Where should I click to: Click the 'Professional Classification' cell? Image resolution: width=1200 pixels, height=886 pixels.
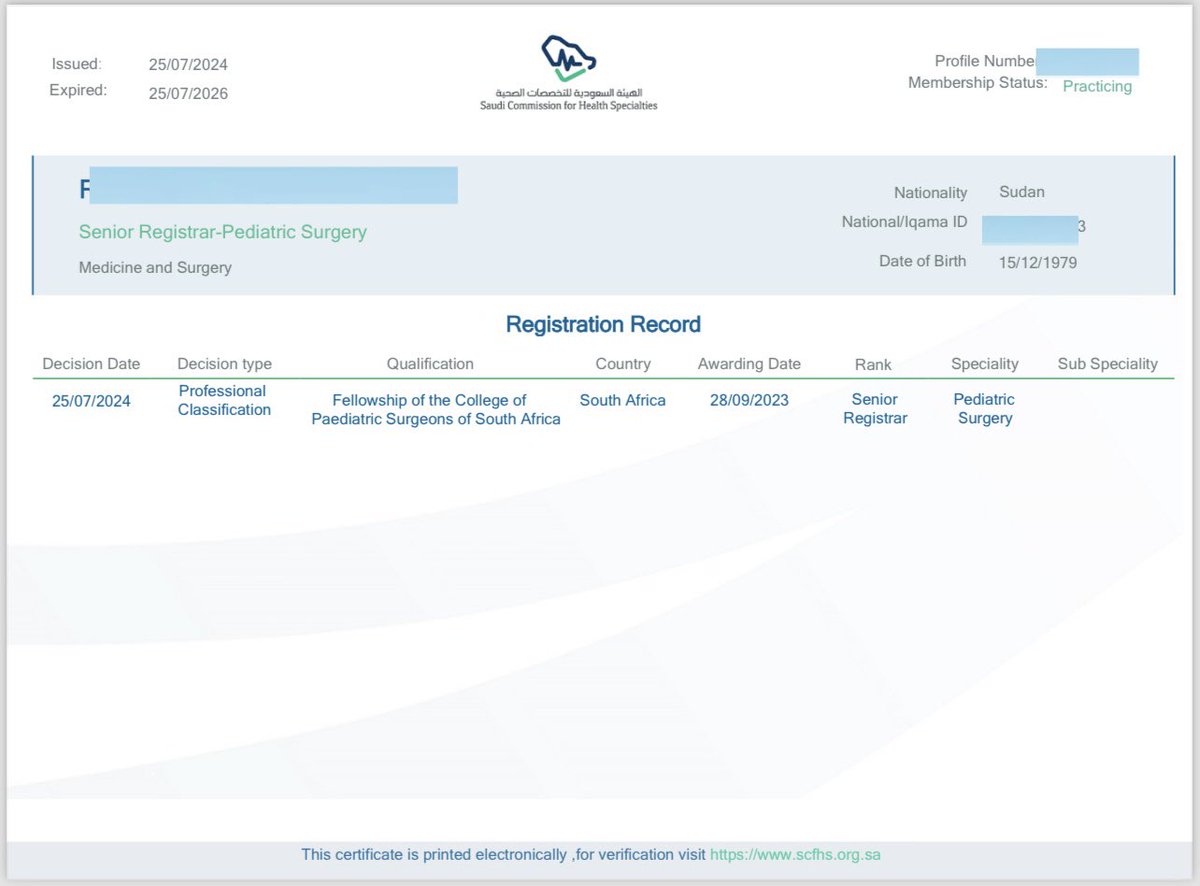(224, 400)
